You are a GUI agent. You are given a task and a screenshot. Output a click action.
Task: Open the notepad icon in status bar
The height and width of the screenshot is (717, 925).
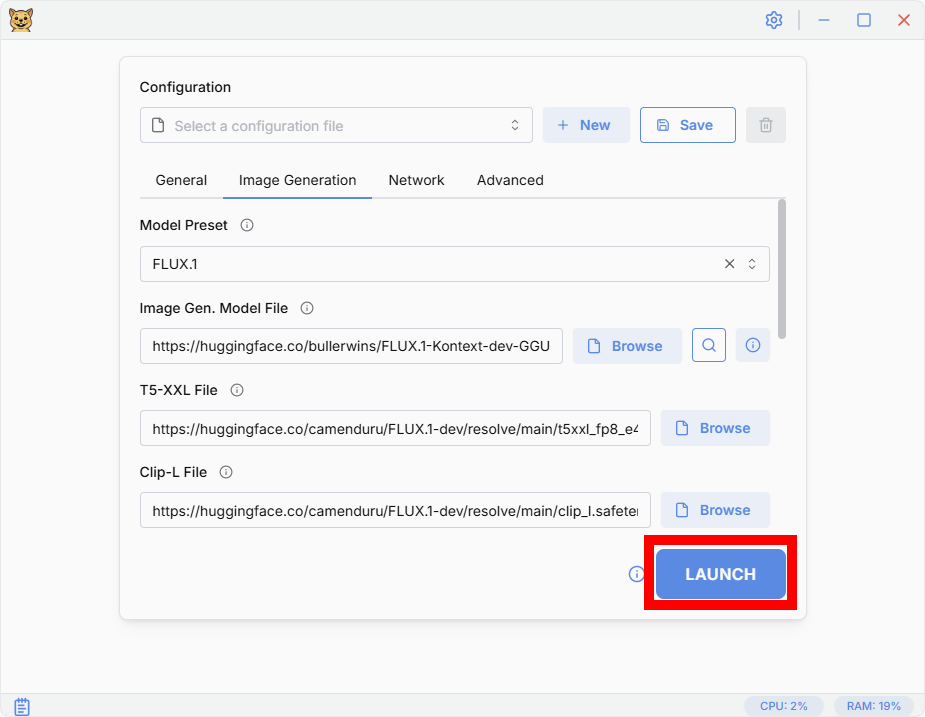point(22,706)
